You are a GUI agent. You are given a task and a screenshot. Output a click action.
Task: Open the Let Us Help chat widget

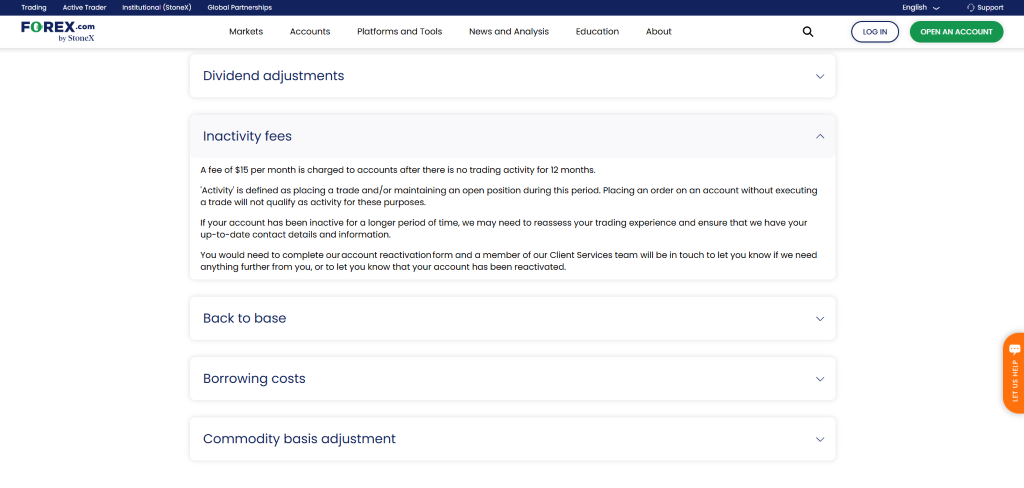click(1012, 372)
